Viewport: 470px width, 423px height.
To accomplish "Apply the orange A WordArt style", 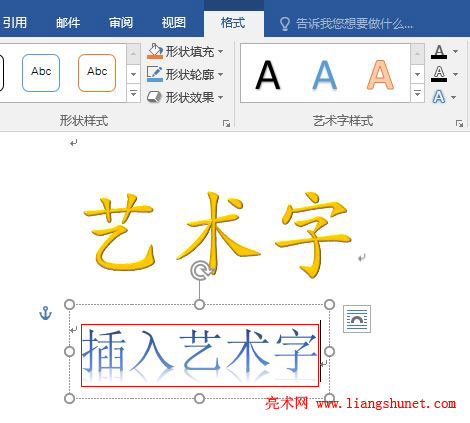I will click(x=380, y=75).
